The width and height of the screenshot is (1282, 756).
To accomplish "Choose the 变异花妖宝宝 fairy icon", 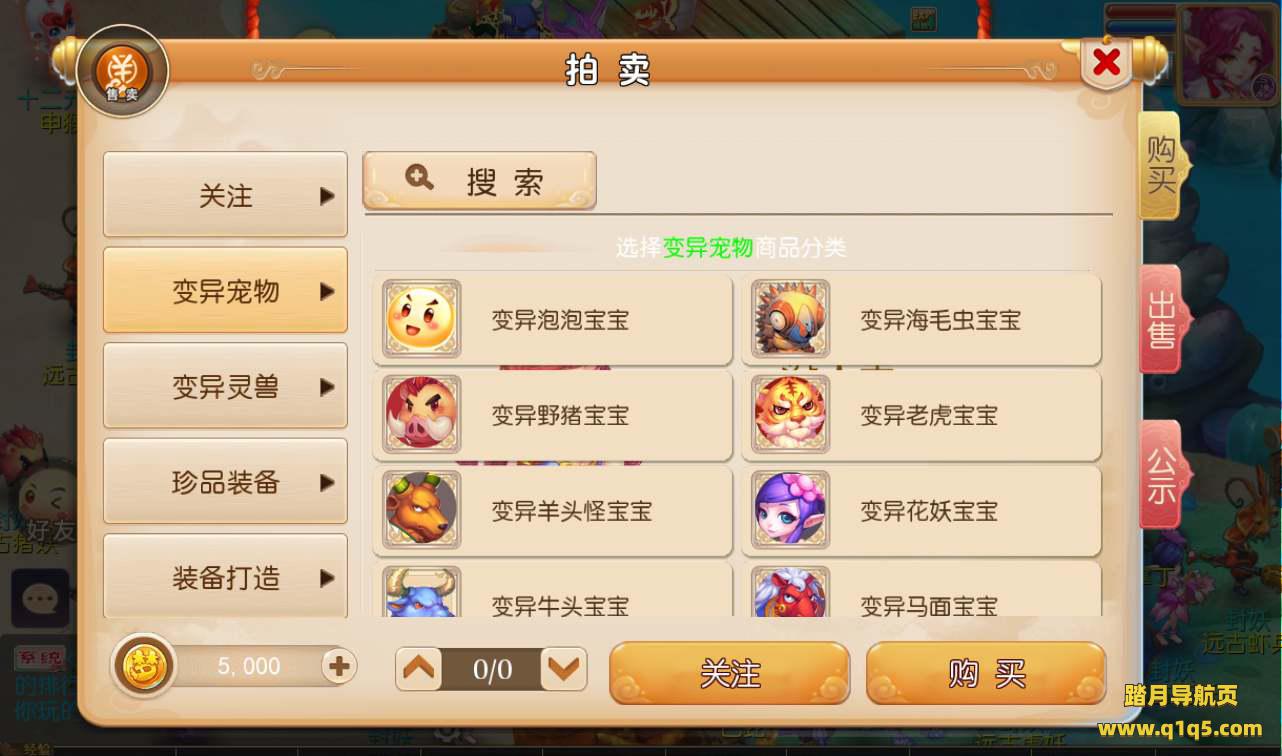I will click(791, 510).
